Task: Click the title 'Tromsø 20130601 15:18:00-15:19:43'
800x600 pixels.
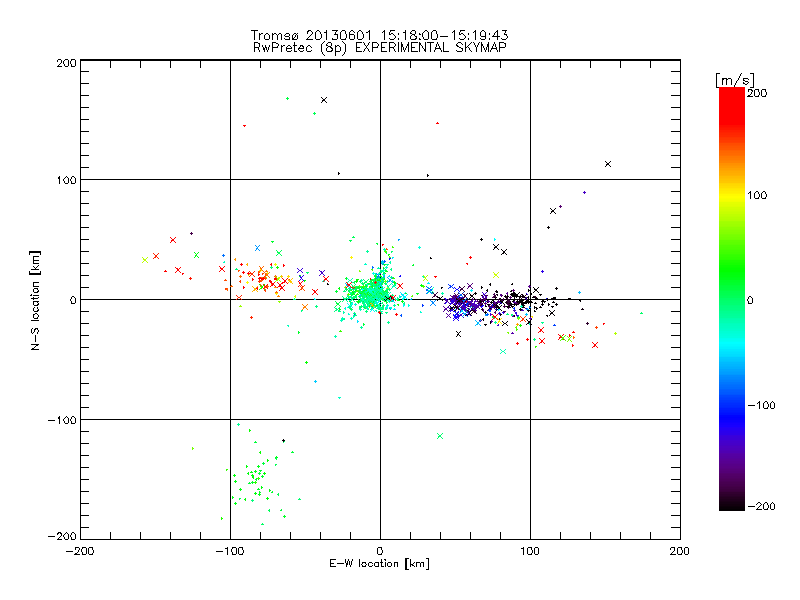Action: click(x=379, y=35)
